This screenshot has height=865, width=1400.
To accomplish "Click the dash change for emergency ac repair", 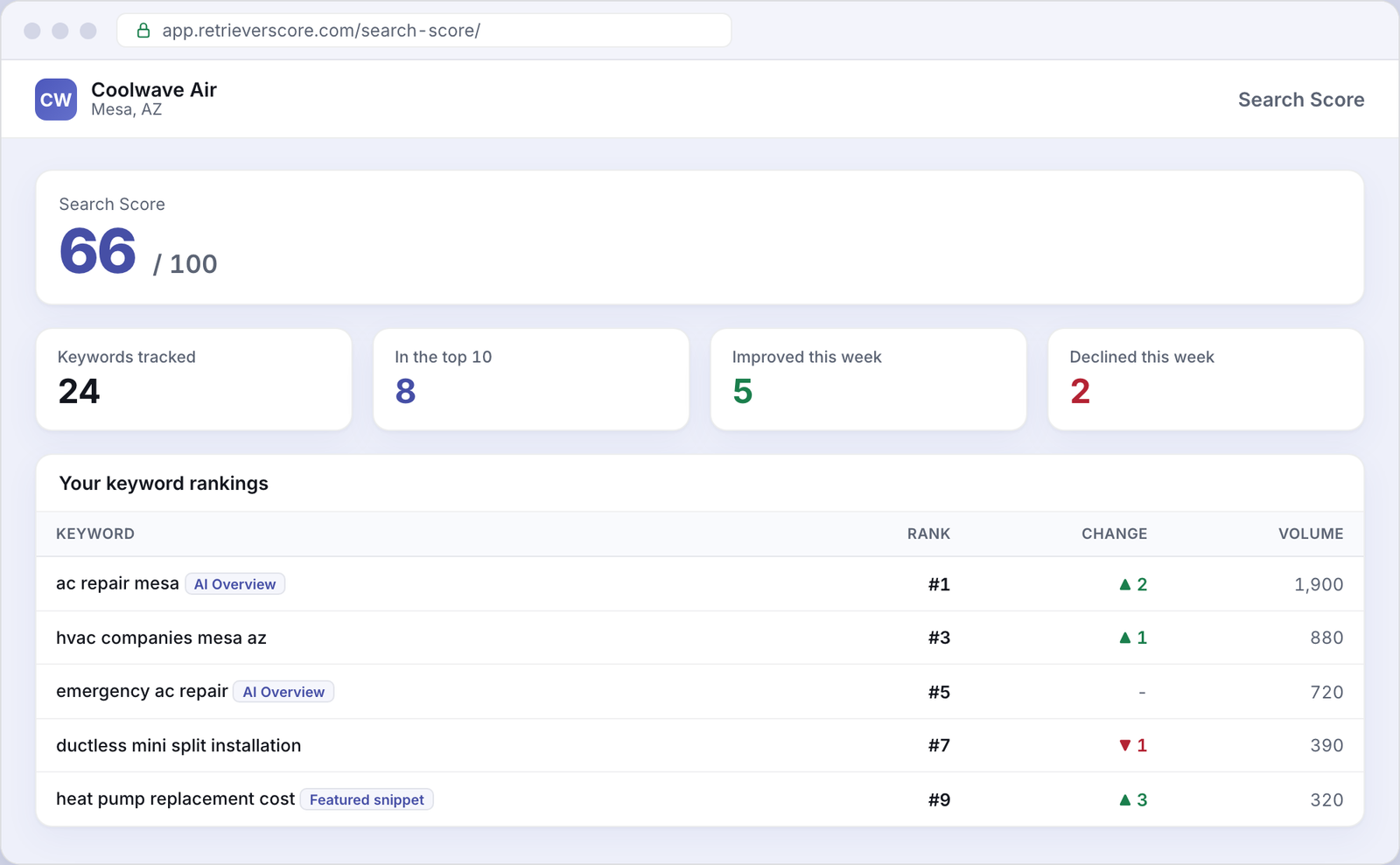I will 1142,692.
